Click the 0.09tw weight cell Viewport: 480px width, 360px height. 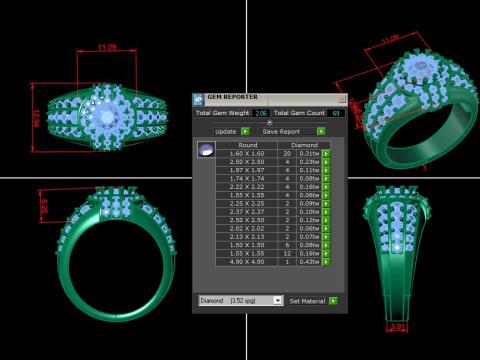pyautogui.click(x=309, y=204)
